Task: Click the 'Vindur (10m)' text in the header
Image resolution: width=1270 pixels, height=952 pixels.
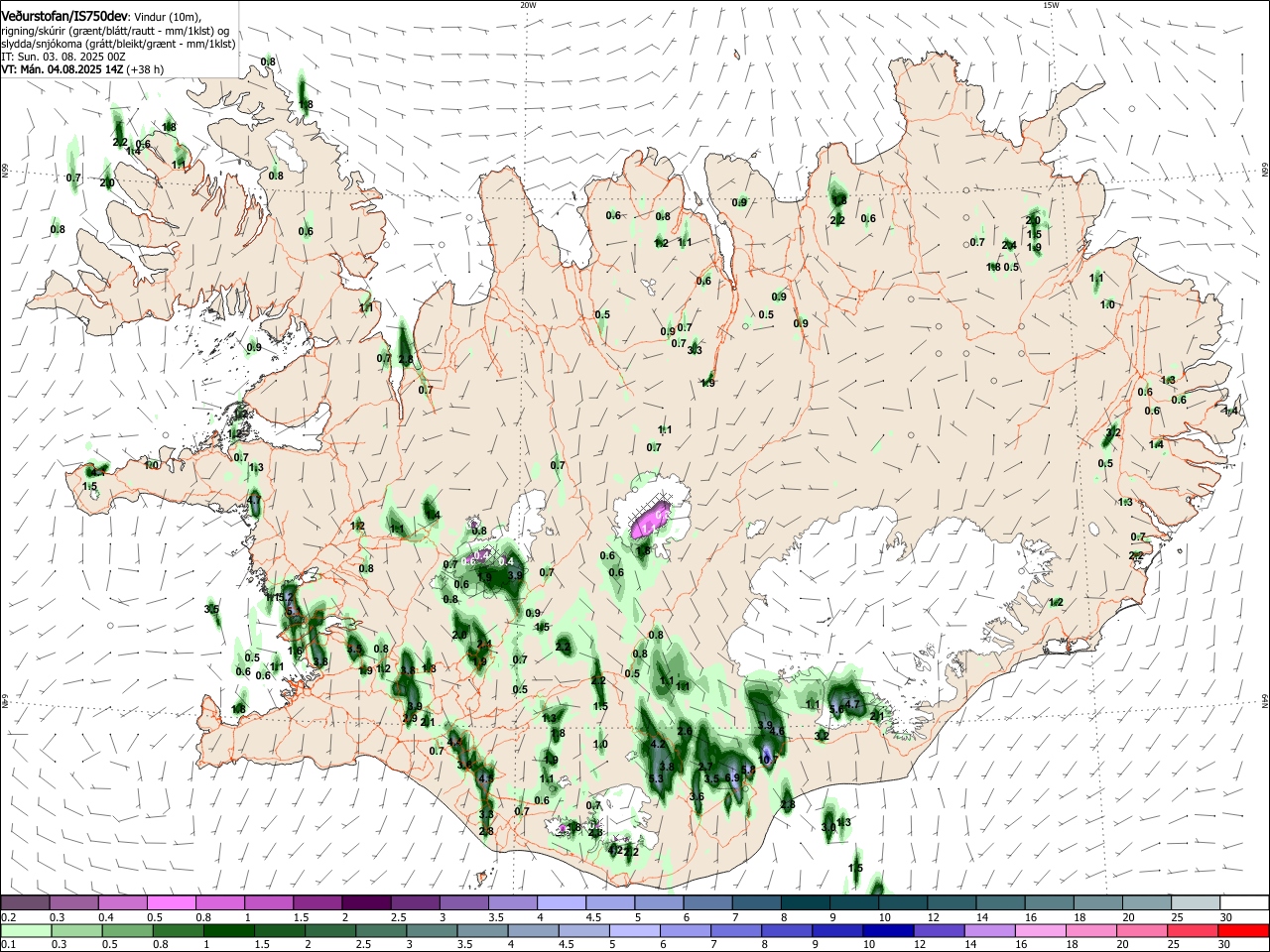Action: [167, 16]
